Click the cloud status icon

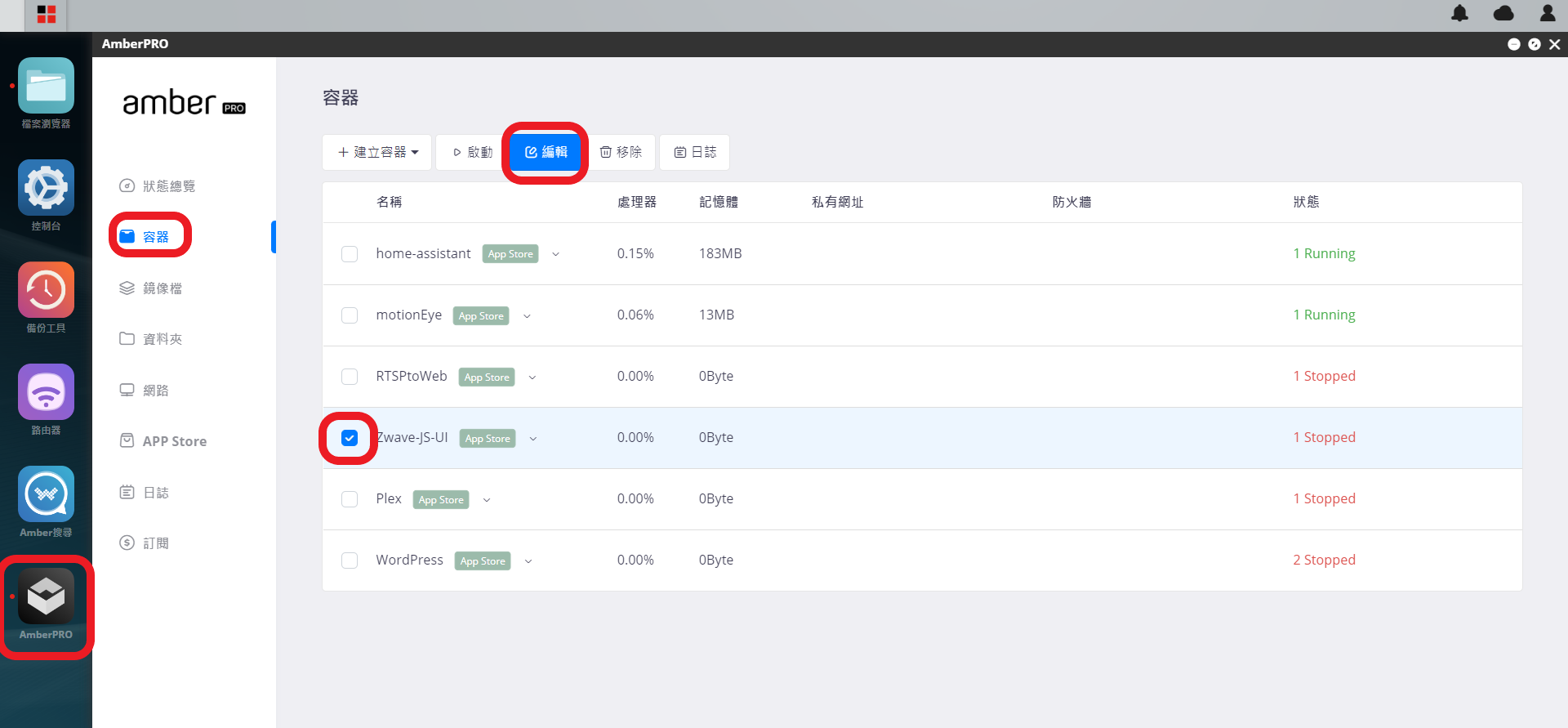click(1503, 13)
